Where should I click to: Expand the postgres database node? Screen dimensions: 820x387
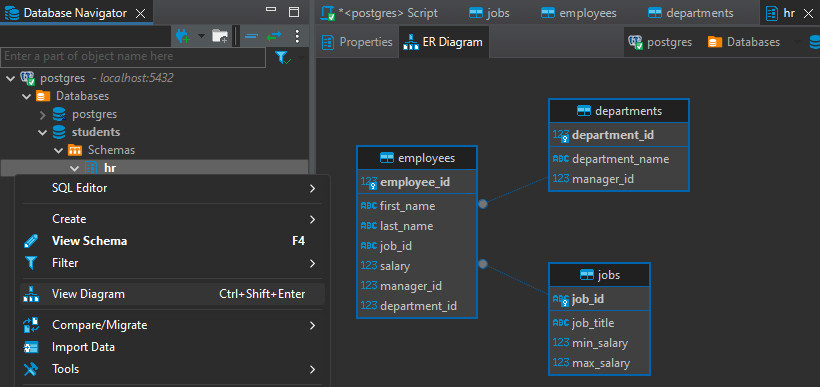[43, 114]
